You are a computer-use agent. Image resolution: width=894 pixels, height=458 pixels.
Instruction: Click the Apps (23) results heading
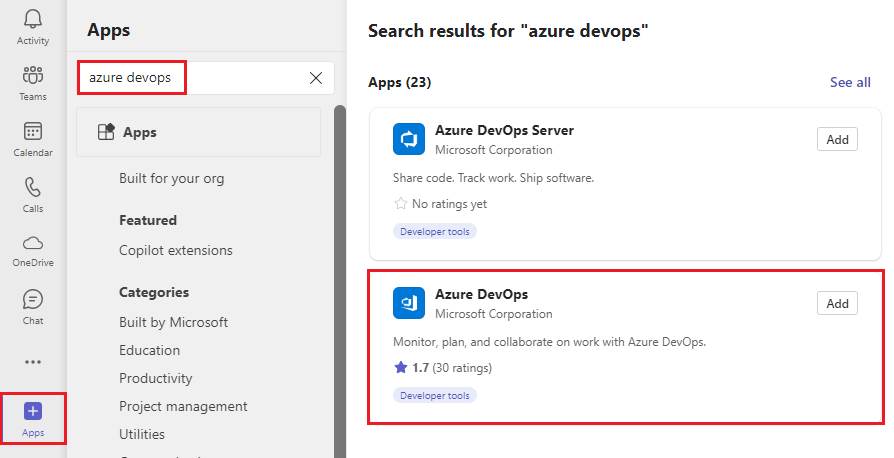pyautogui.click(x=400, y=83)
